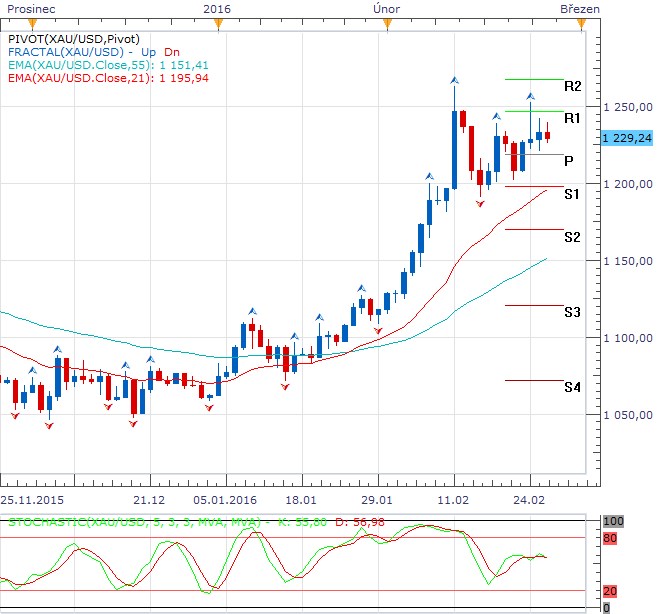The image size is (658, 614).
Task: Click the Březen month marker triangle
Action: (x=581, y=25)
